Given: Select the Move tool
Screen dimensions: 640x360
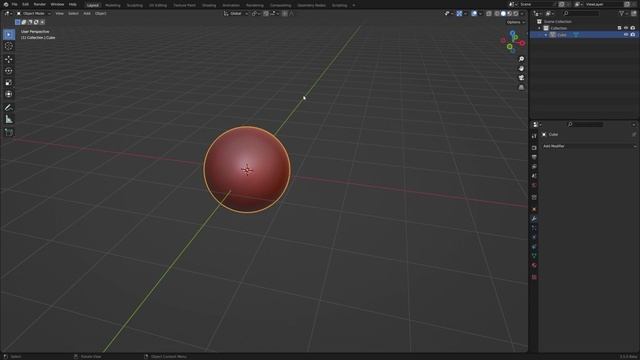Looking at the screenshot, I should (9, 60).
